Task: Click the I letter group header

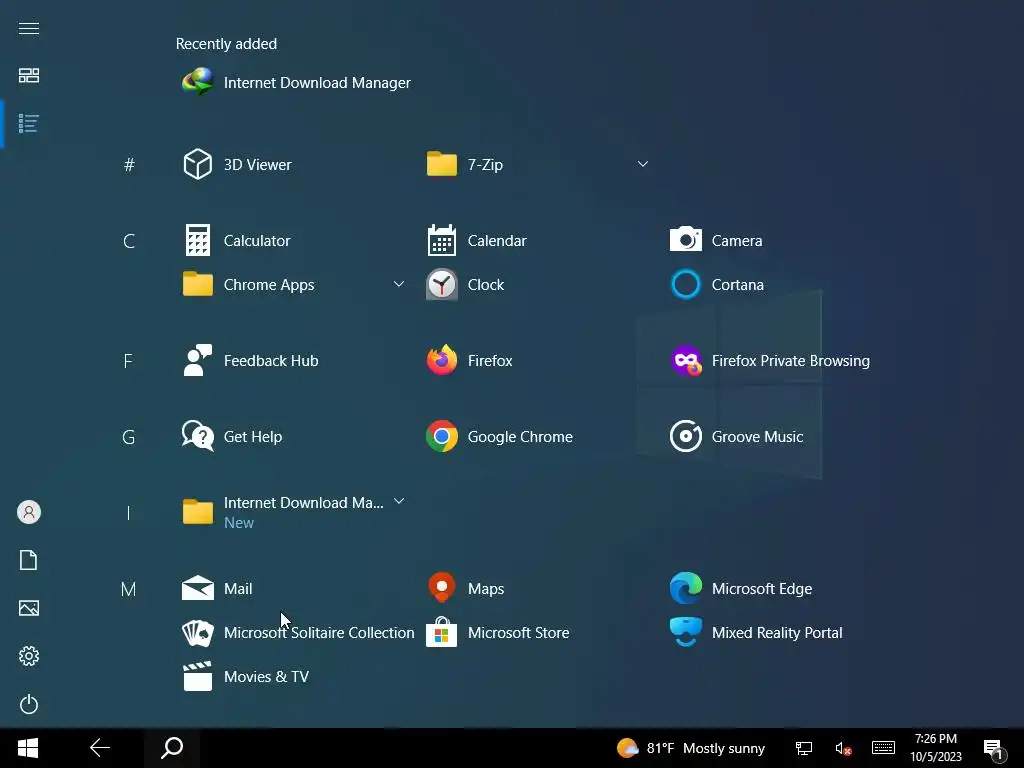Action: coord(128,513)
